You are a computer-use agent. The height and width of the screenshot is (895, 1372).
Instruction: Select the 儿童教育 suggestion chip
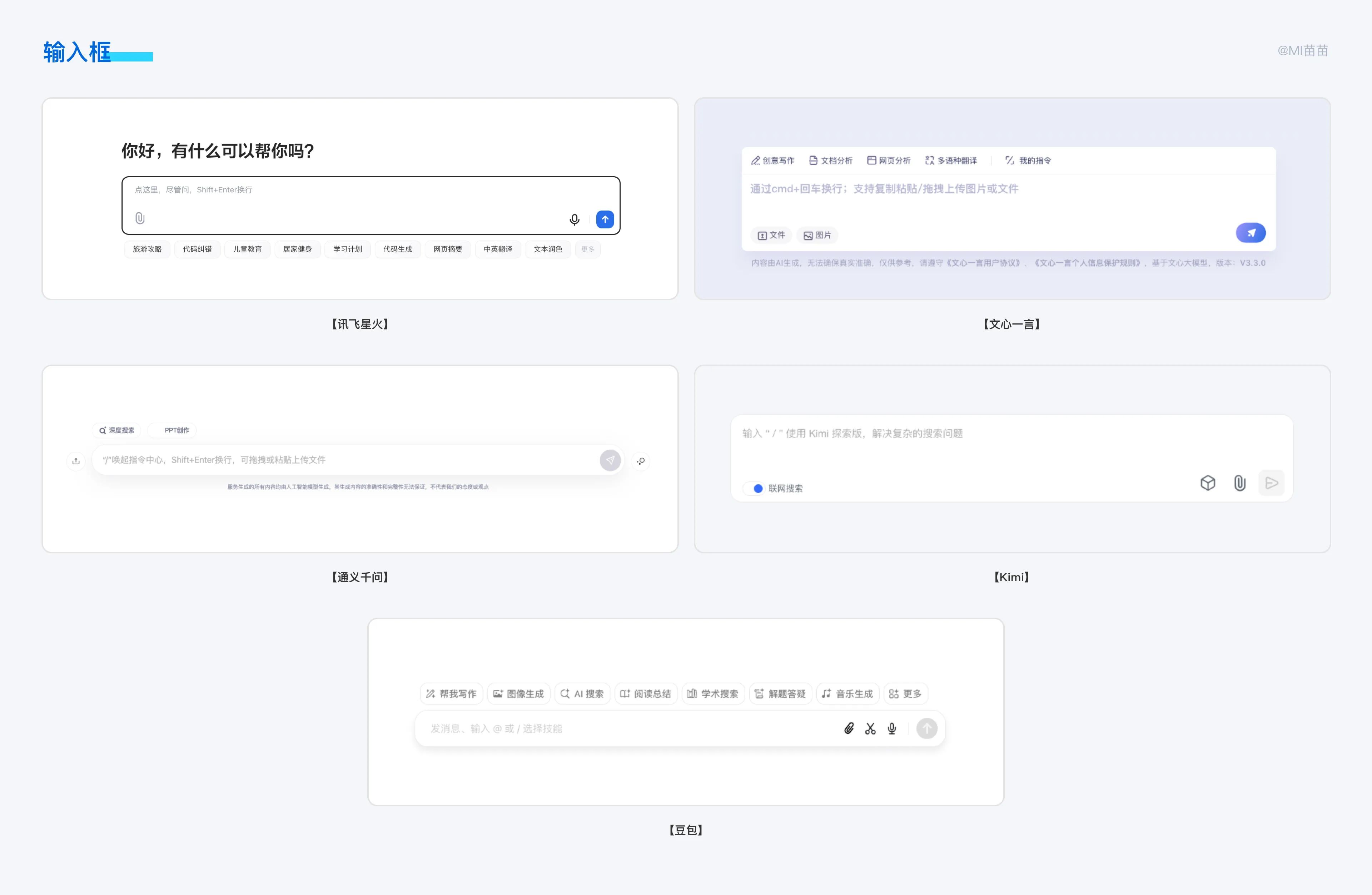[x=247, y=249]
